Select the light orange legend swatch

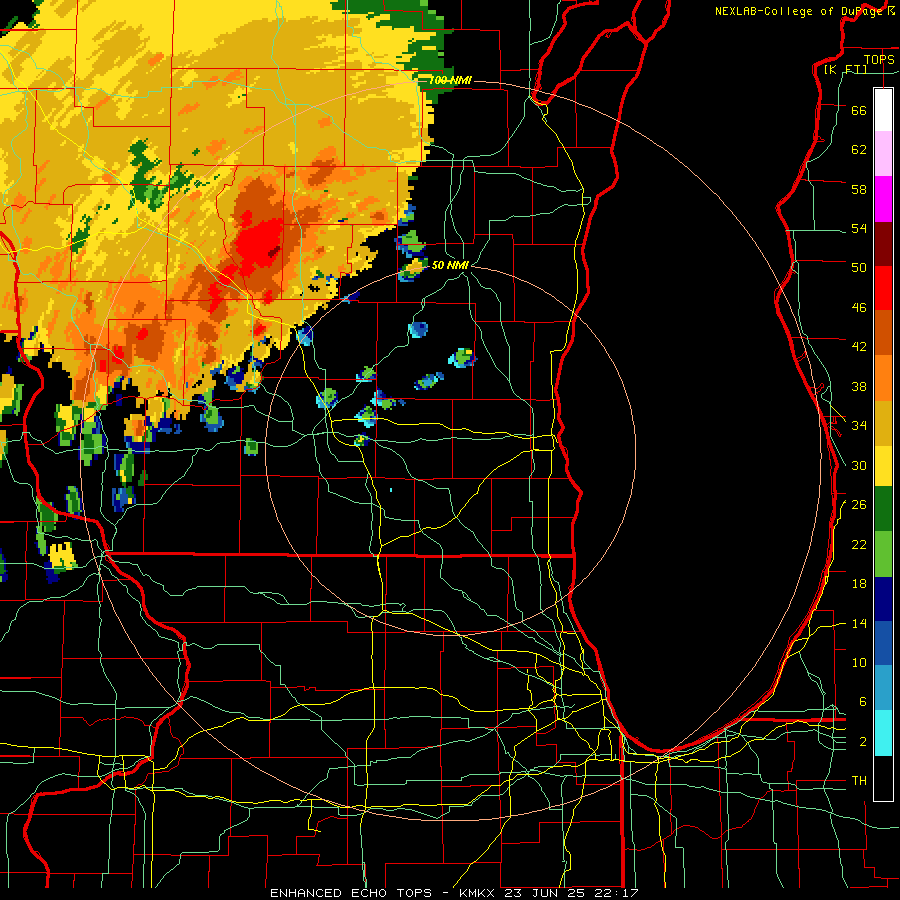click(883, 377)
